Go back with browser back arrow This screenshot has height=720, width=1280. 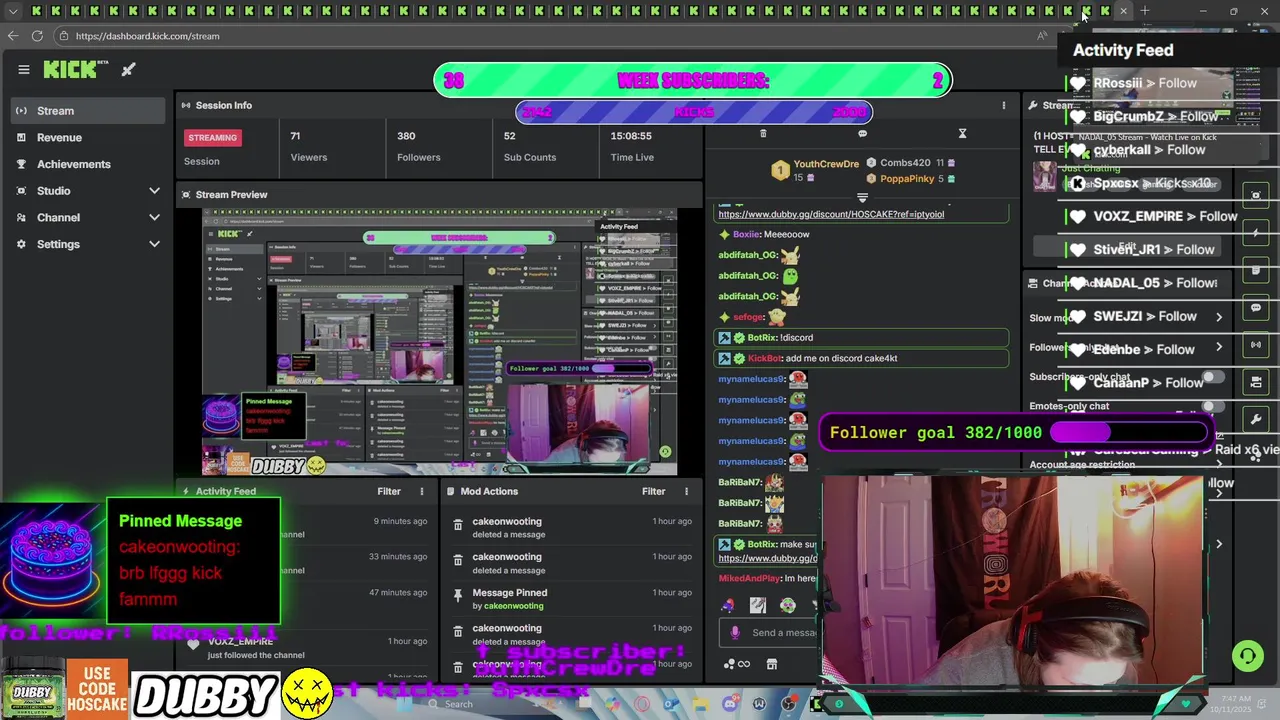pos(12,35)
